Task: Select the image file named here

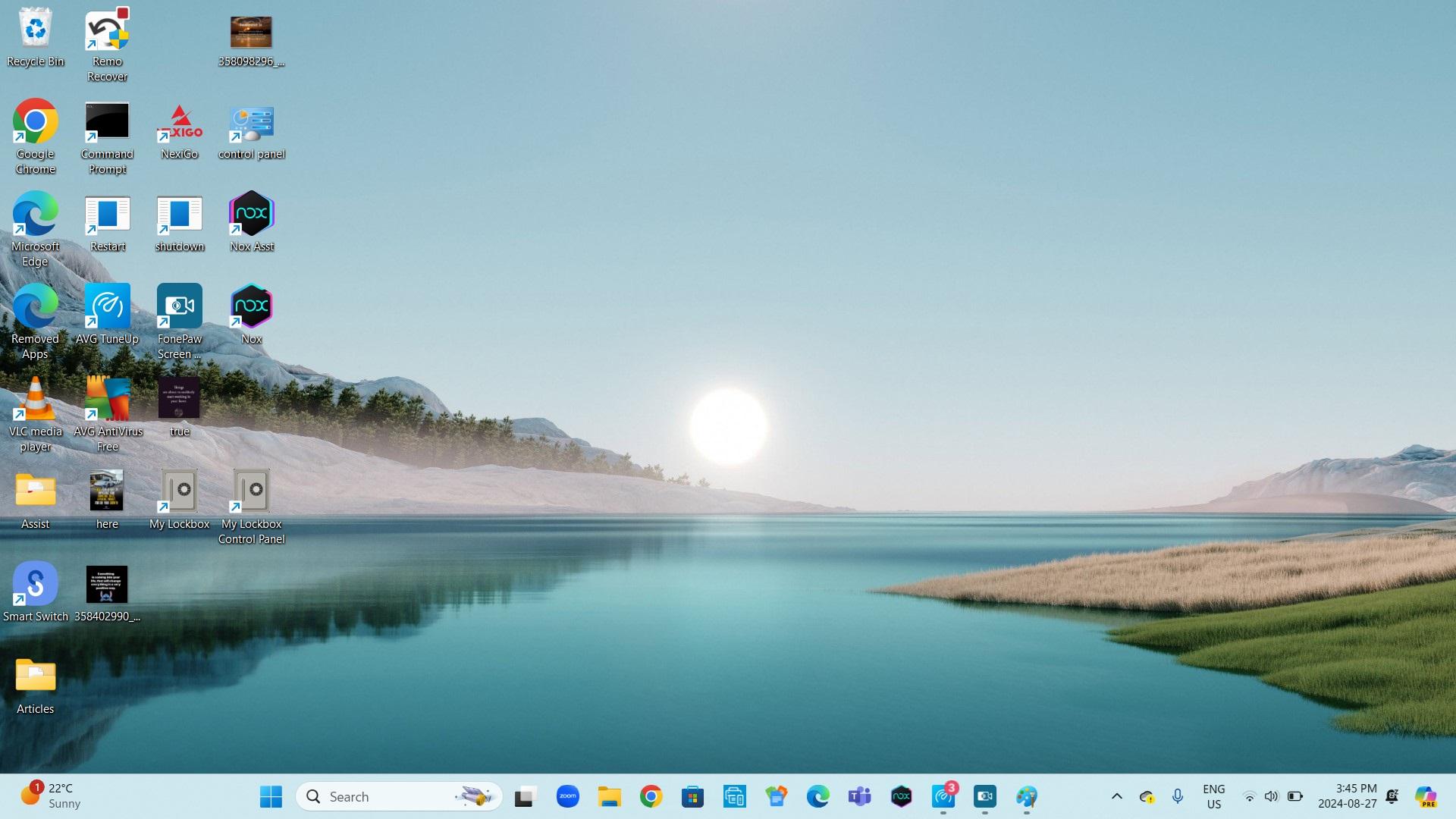Action: (107, 500)
